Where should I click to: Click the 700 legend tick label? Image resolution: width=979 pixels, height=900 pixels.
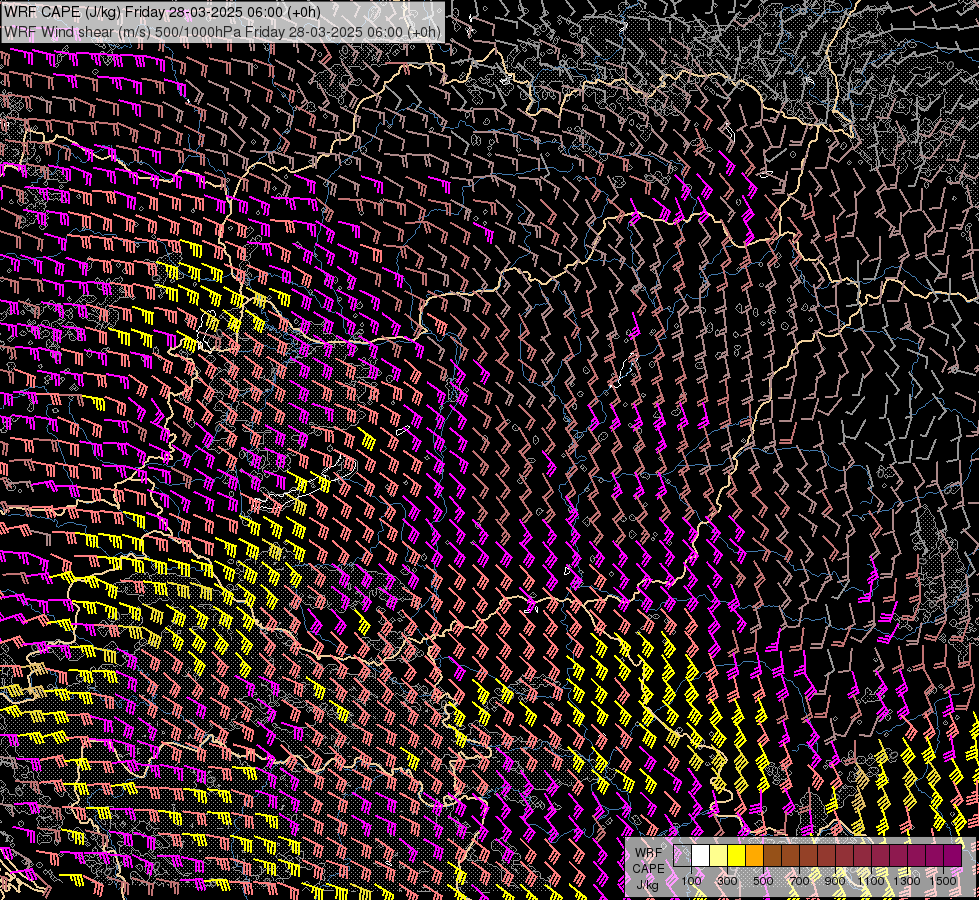799,881
